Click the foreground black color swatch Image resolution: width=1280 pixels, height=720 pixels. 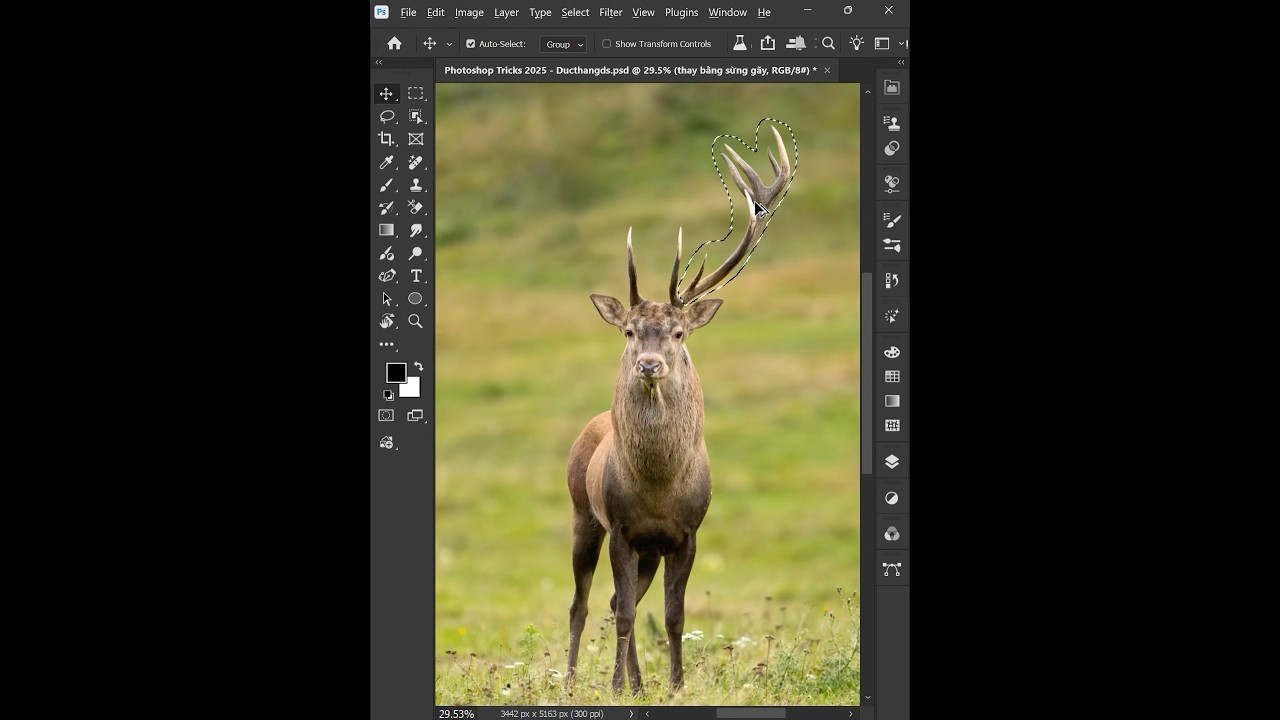(x=395, y=372)
